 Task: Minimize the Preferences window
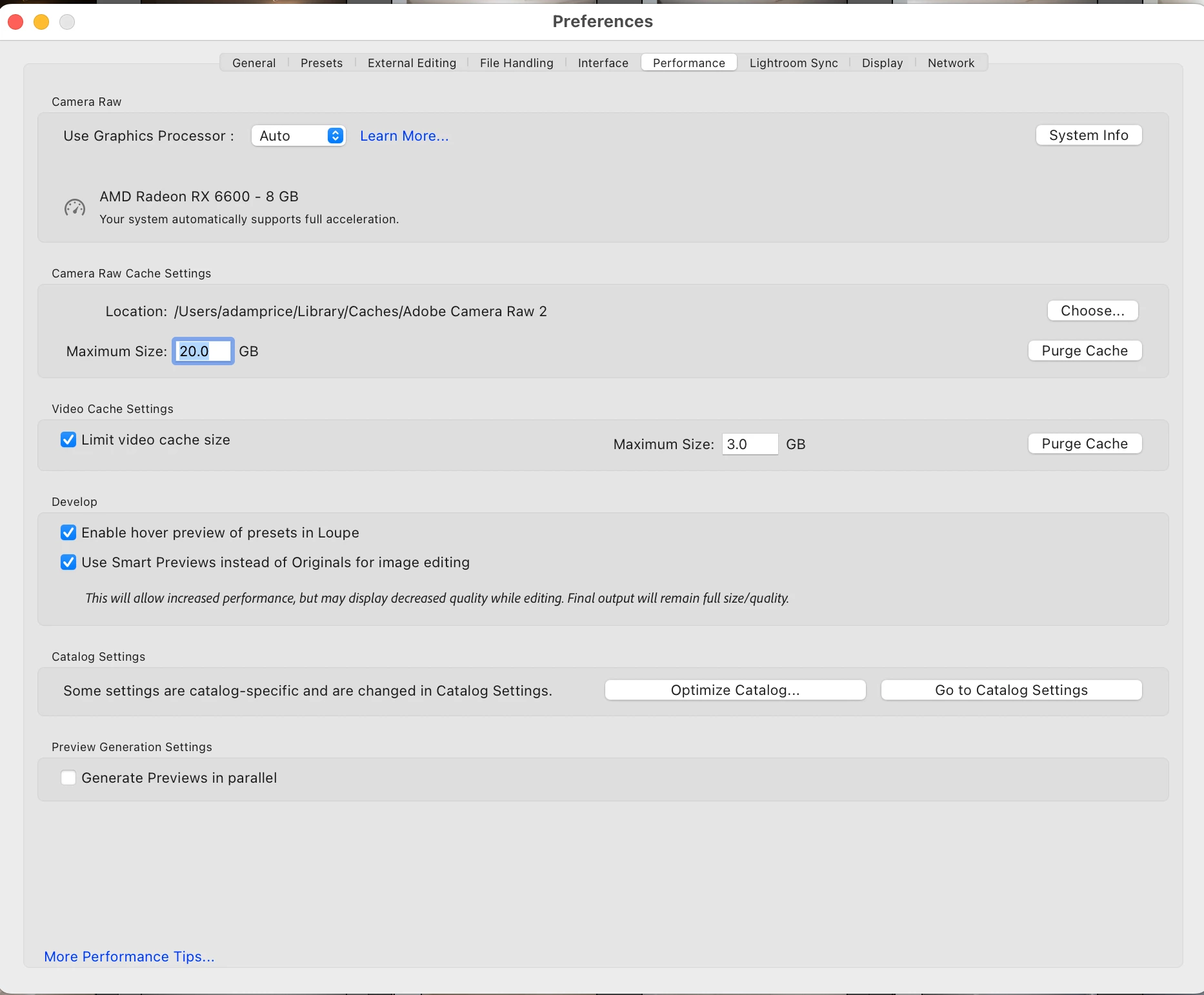[41, 22]
